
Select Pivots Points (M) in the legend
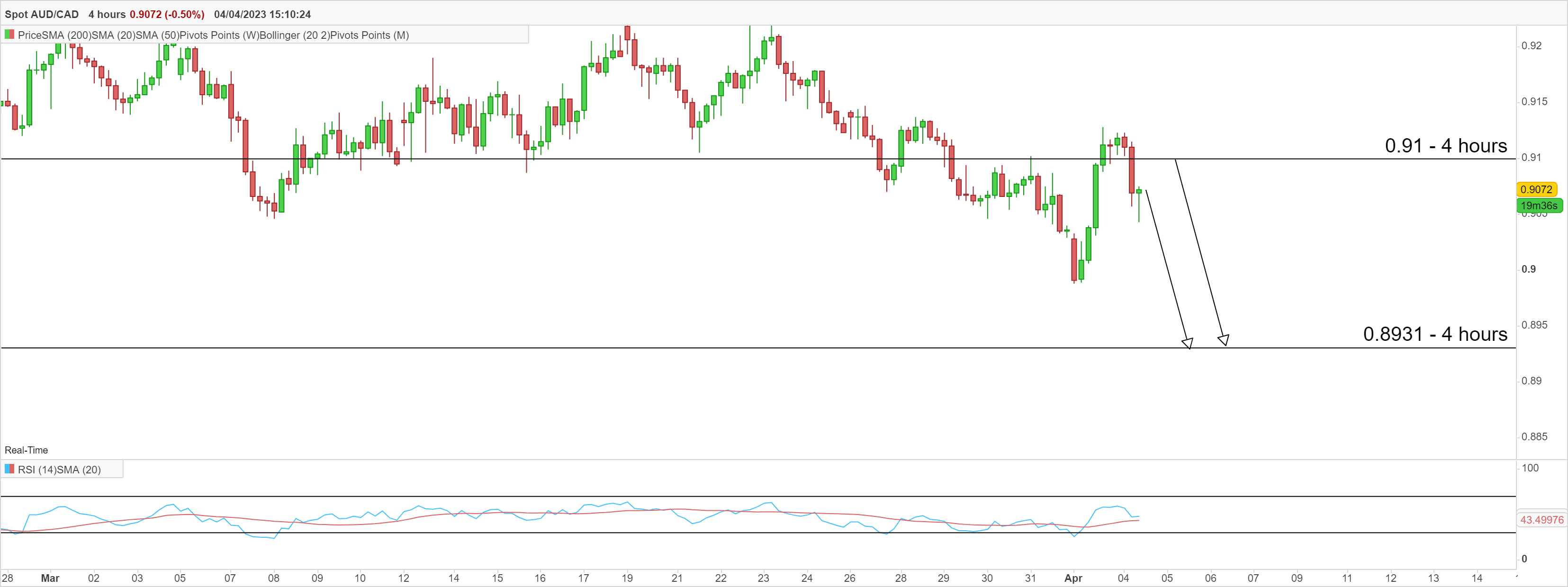point(369,36)
